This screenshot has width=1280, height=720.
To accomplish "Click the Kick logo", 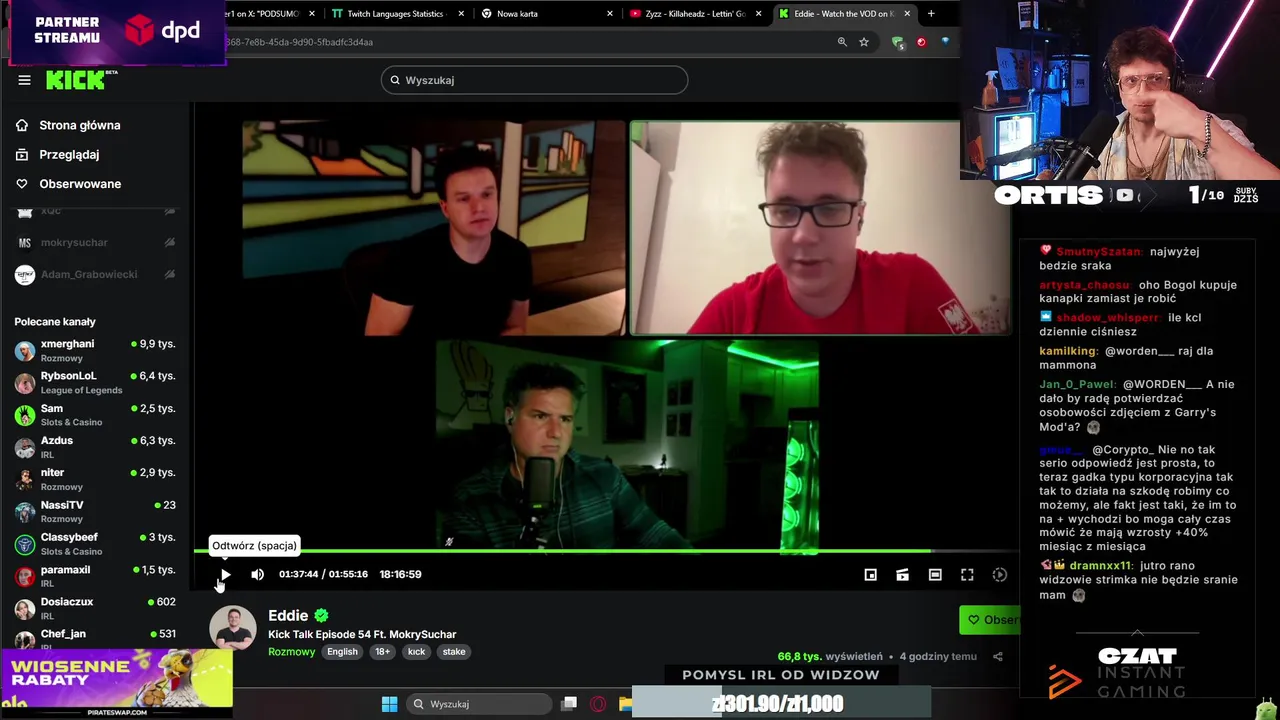I will click(x=81, y=80).
